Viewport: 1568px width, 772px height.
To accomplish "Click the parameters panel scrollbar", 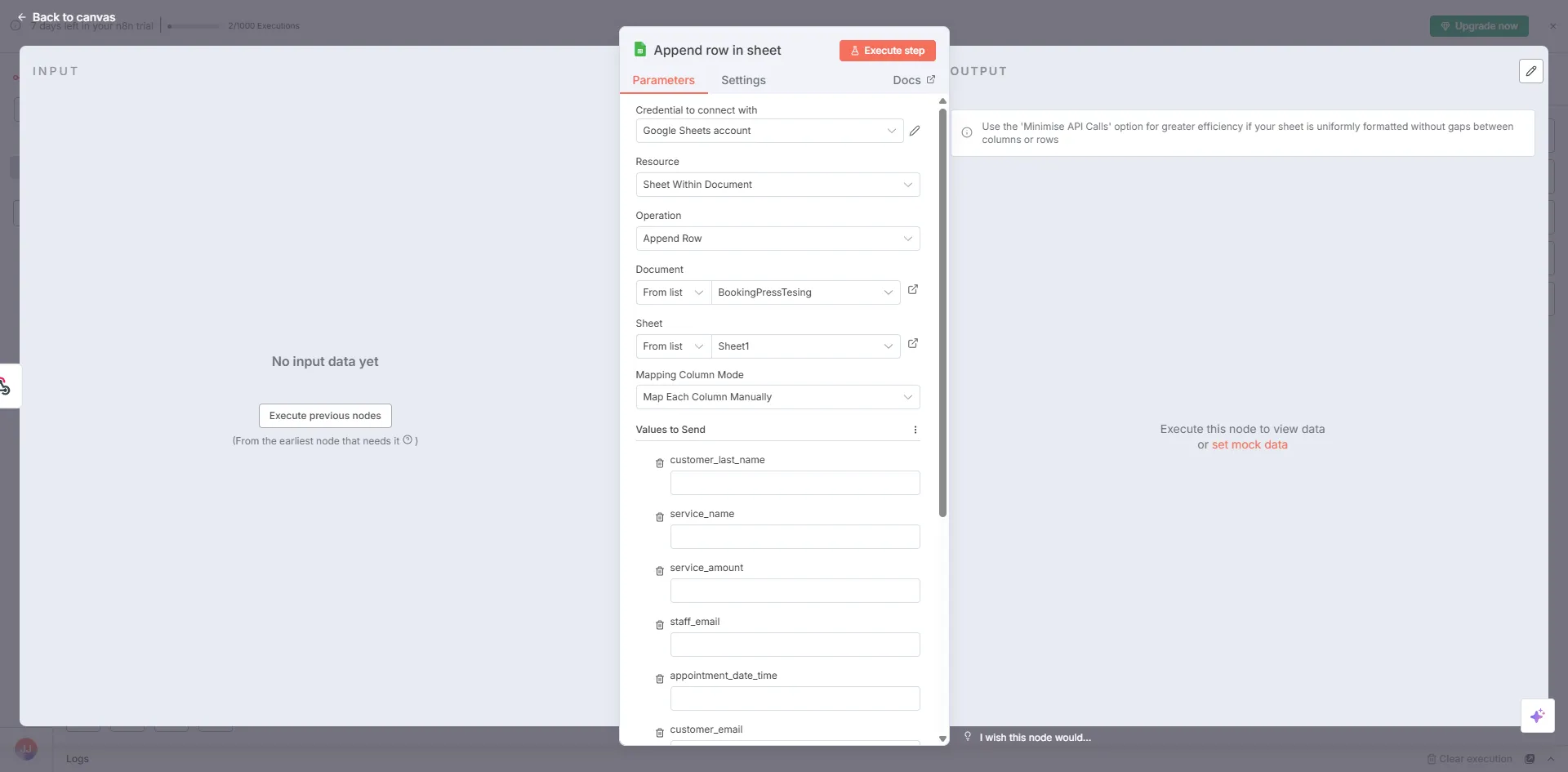I will pos(942,313).
